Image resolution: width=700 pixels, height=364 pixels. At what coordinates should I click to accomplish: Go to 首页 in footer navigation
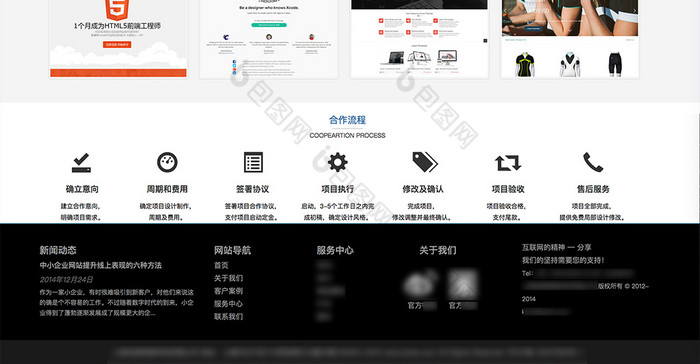[x=221, y=265]
